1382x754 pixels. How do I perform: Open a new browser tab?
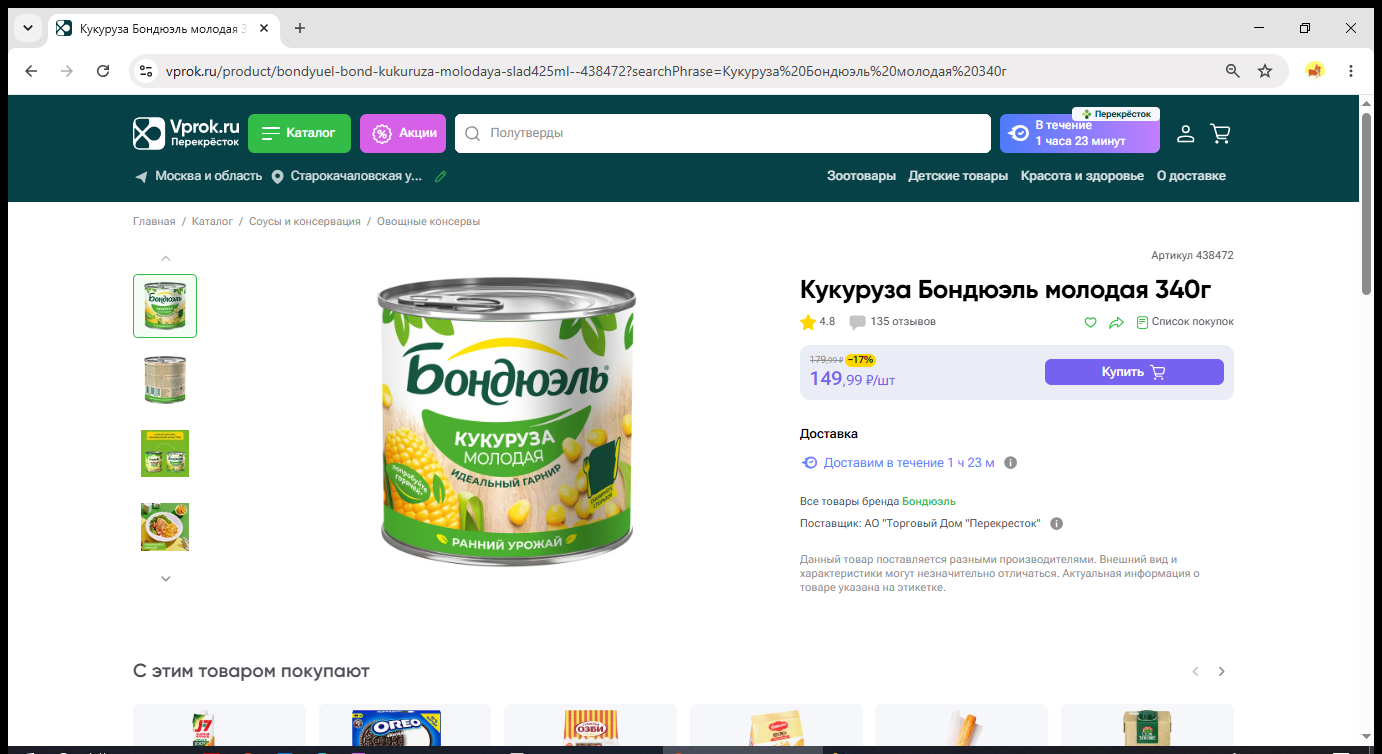pyautogui.click(x=300, y=28)
